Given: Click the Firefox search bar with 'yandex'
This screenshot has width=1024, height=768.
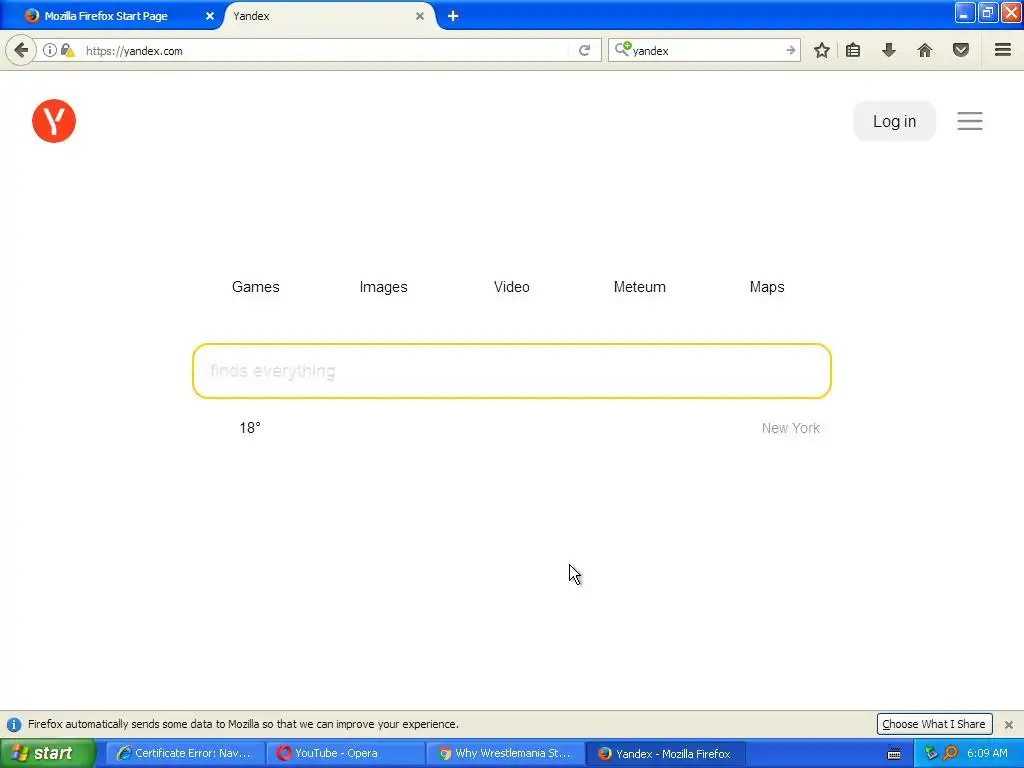Looking at the screenshot, I should pyautogui.click(x=705, y=50).
